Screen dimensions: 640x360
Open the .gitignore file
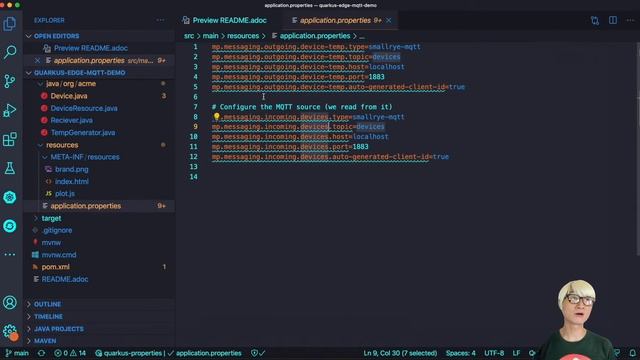pos(57,231)
